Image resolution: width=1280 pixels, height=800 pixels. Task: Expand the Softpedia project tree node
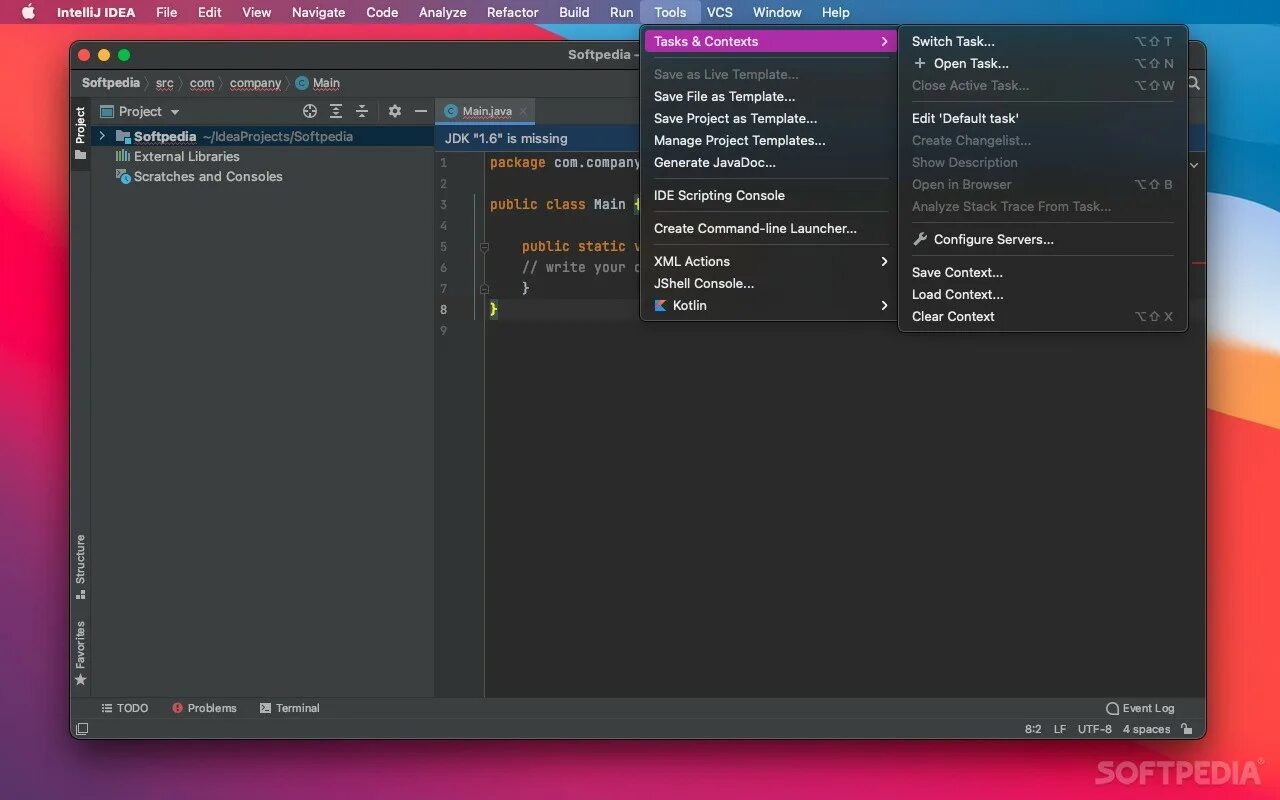coord(102,136)
